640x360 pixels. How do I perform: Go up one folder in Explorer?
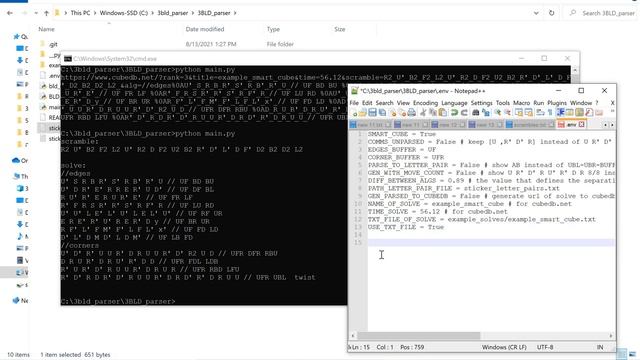click(46, 13)
